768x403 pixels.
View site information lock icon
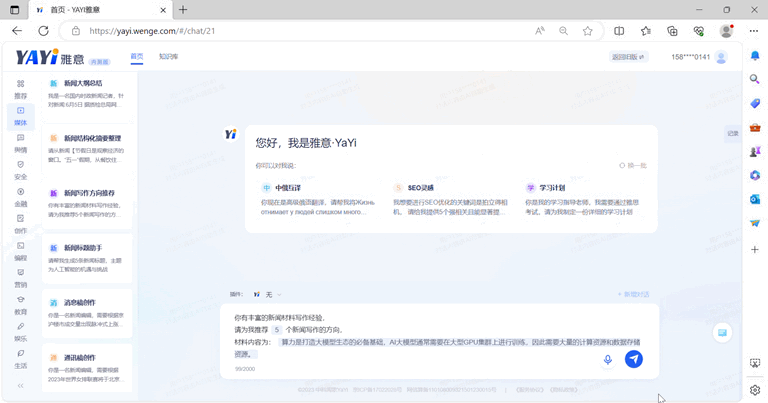click(x=75, y=31)
